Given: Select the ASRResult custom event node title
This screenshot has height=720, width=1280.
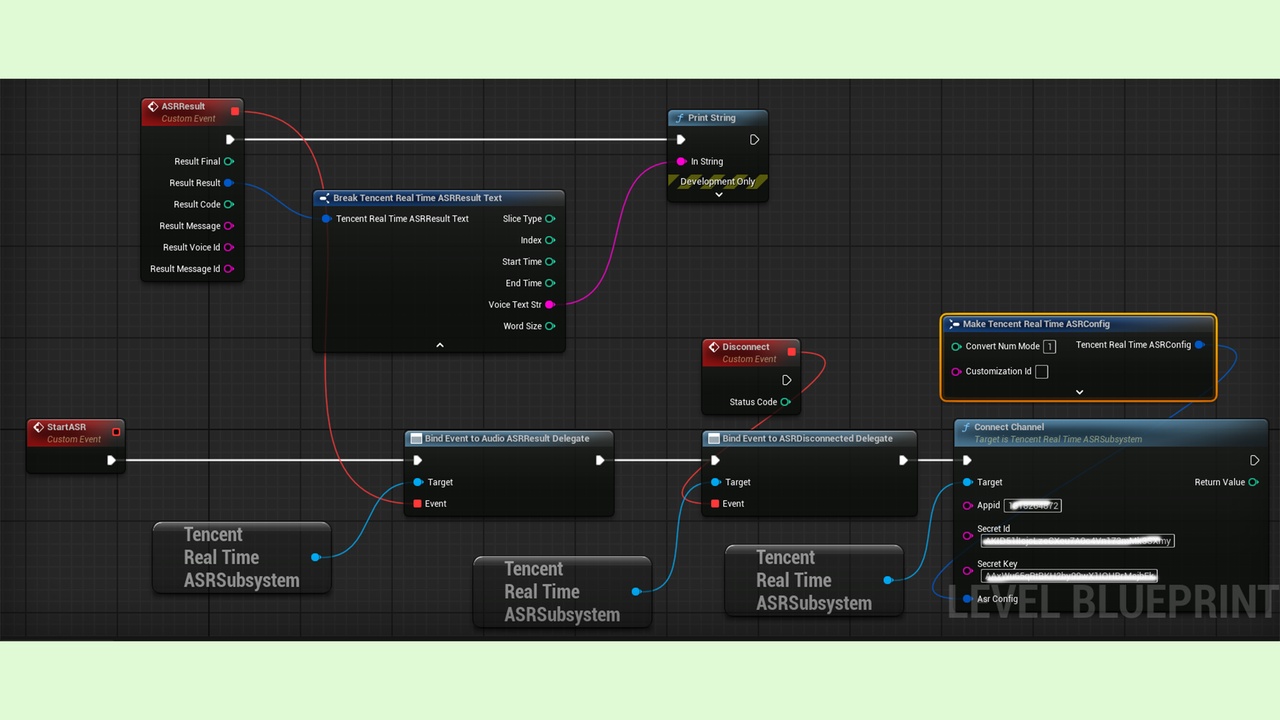Looking at the screenshot, I should pyautogui.click(x=183, y=106).
